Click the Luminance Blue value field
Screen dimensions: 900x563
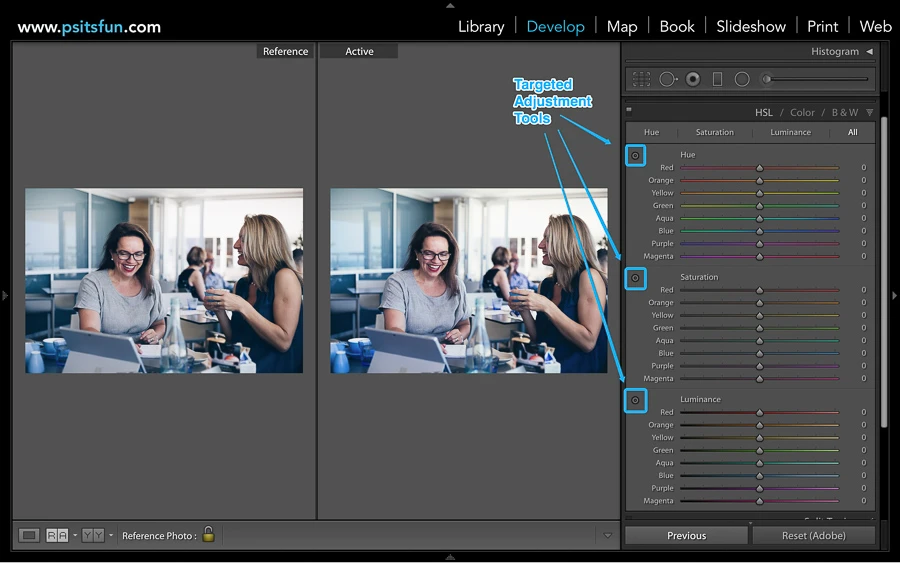coord(863,475)
